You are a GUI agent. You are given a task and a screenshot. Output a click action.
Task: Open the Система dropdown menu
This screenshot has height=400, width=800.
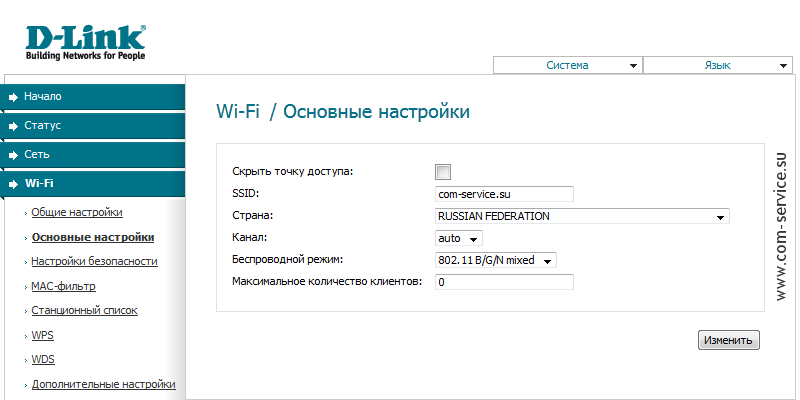567,65
